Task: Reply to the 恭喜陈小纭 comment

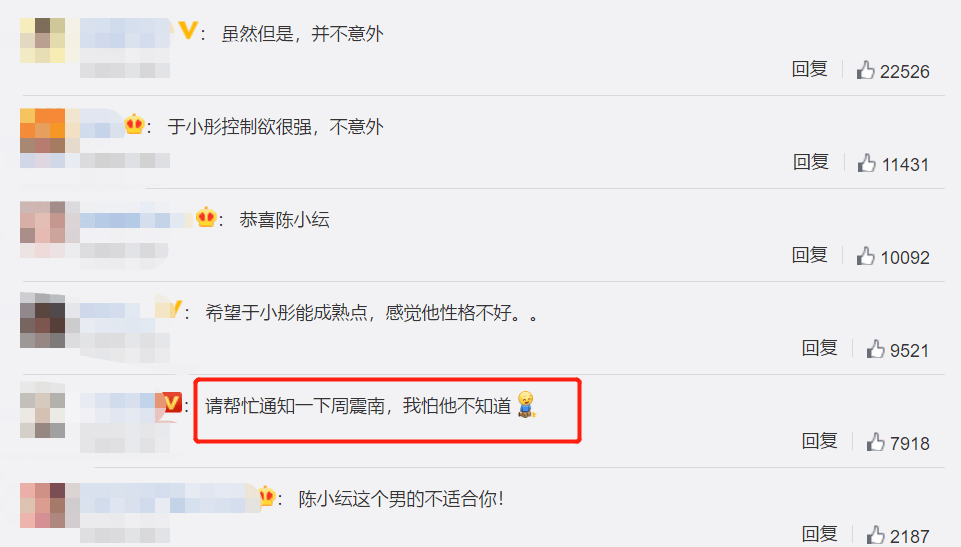Action: (810, 255)
